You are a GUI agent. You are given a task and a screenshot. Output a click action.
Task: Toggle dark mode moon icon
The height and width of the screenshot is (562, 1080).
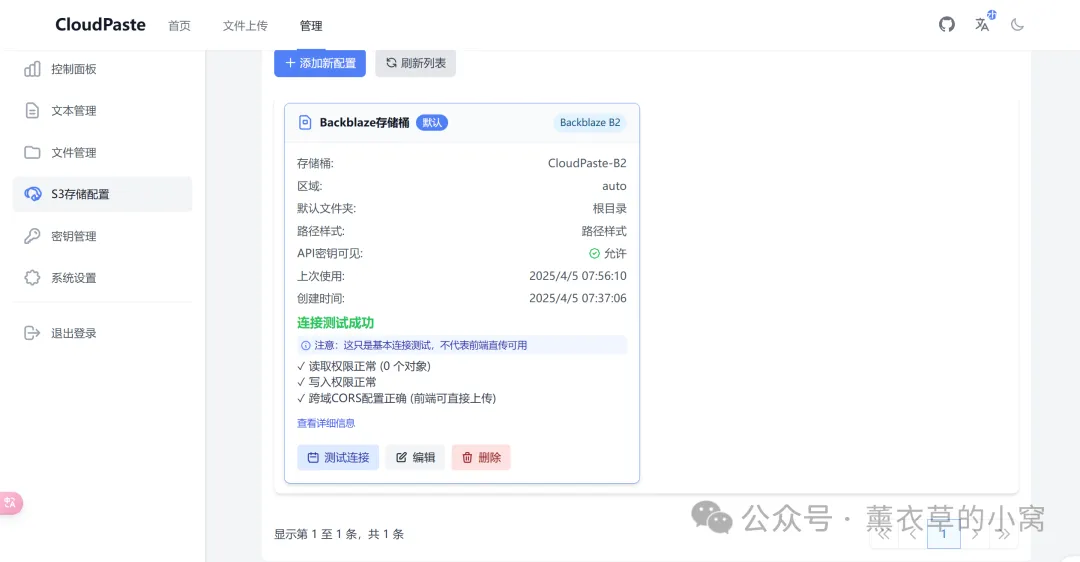point(1017,25)
